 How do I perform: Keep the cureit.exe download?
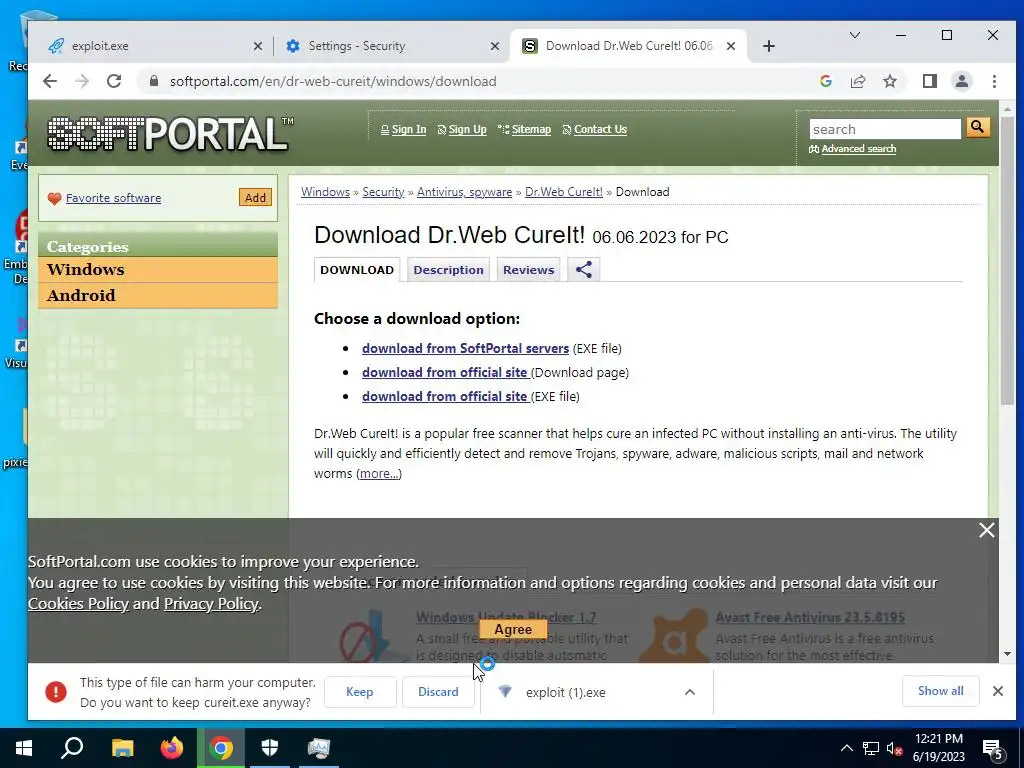(x=360, y=692)
